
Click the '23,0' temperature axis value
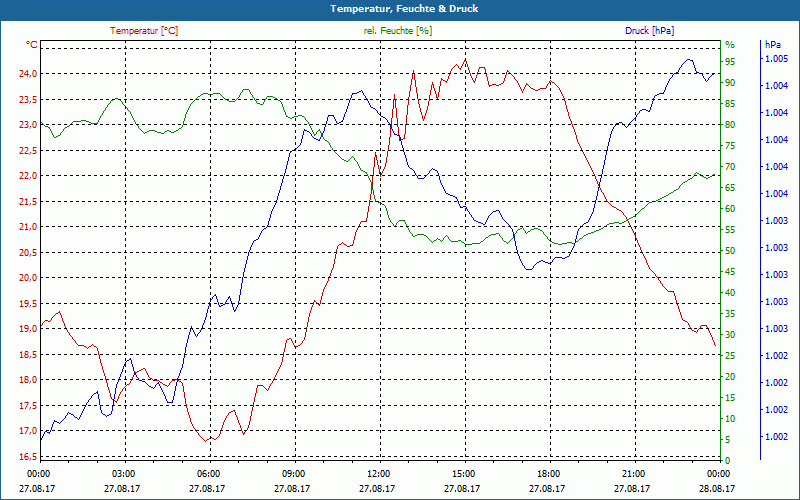(x=28, y=124)
